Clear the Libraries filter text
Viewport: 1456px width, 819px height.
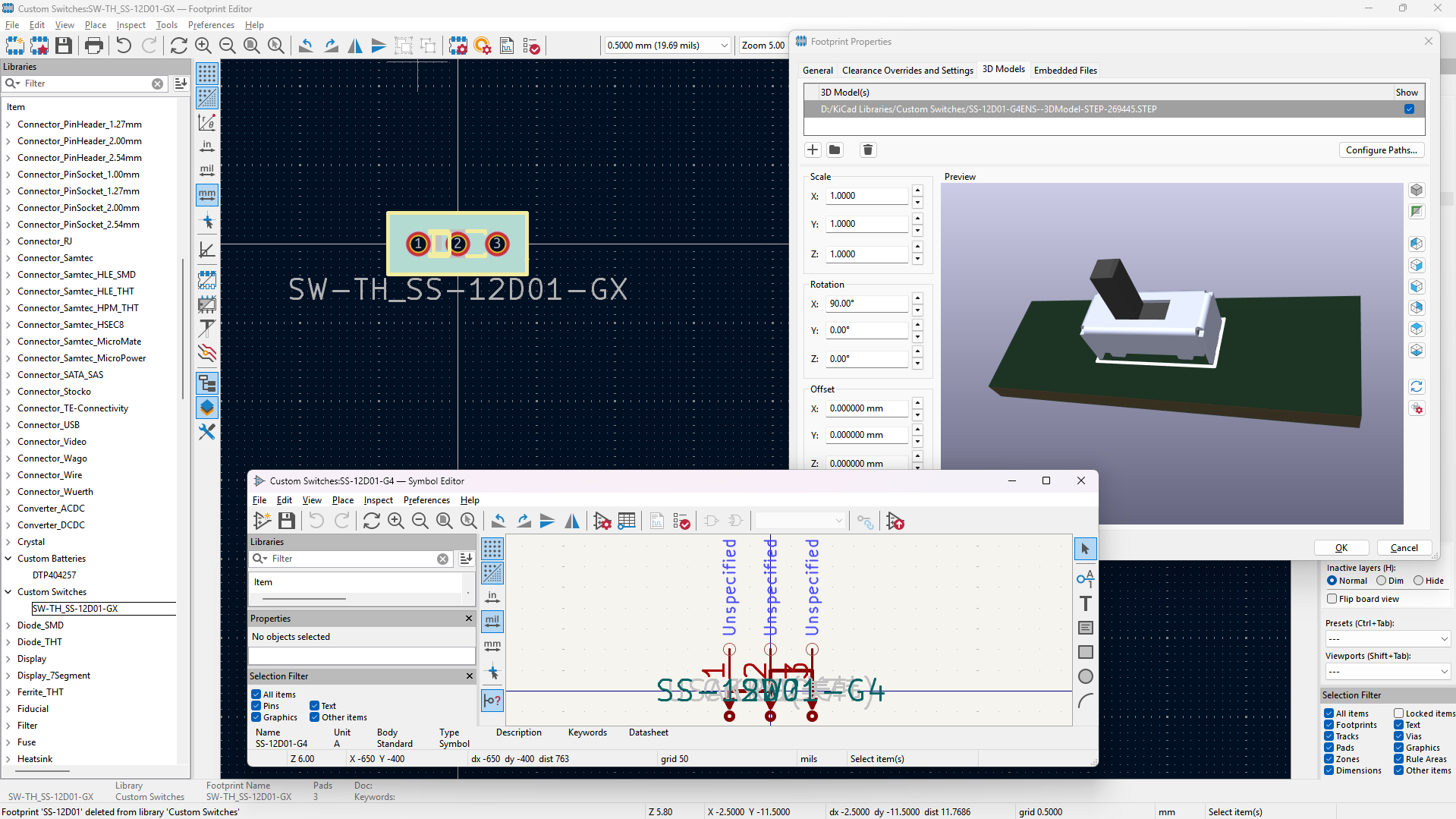[157, 83]
